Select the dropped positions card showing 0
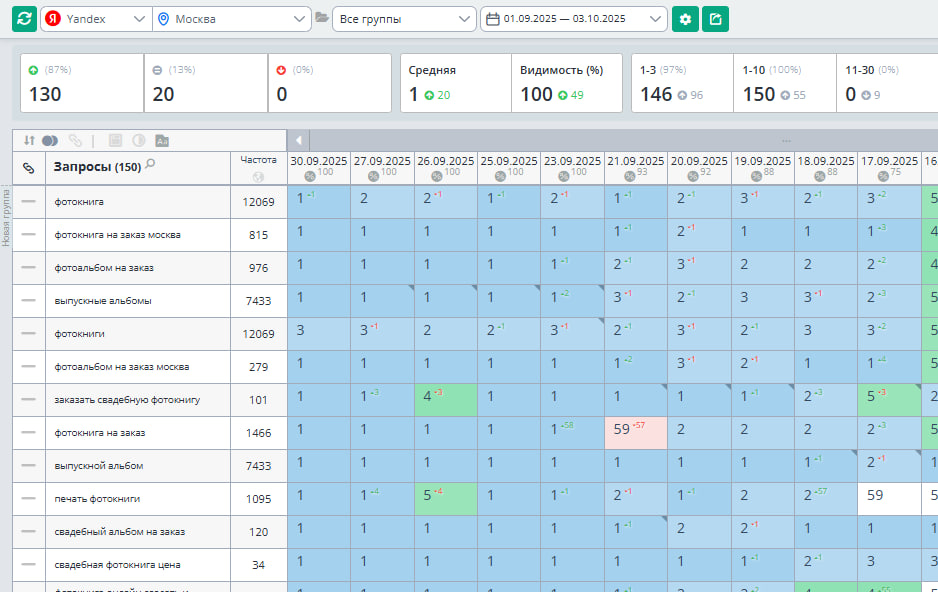938x592 pixels. [330, 83]
